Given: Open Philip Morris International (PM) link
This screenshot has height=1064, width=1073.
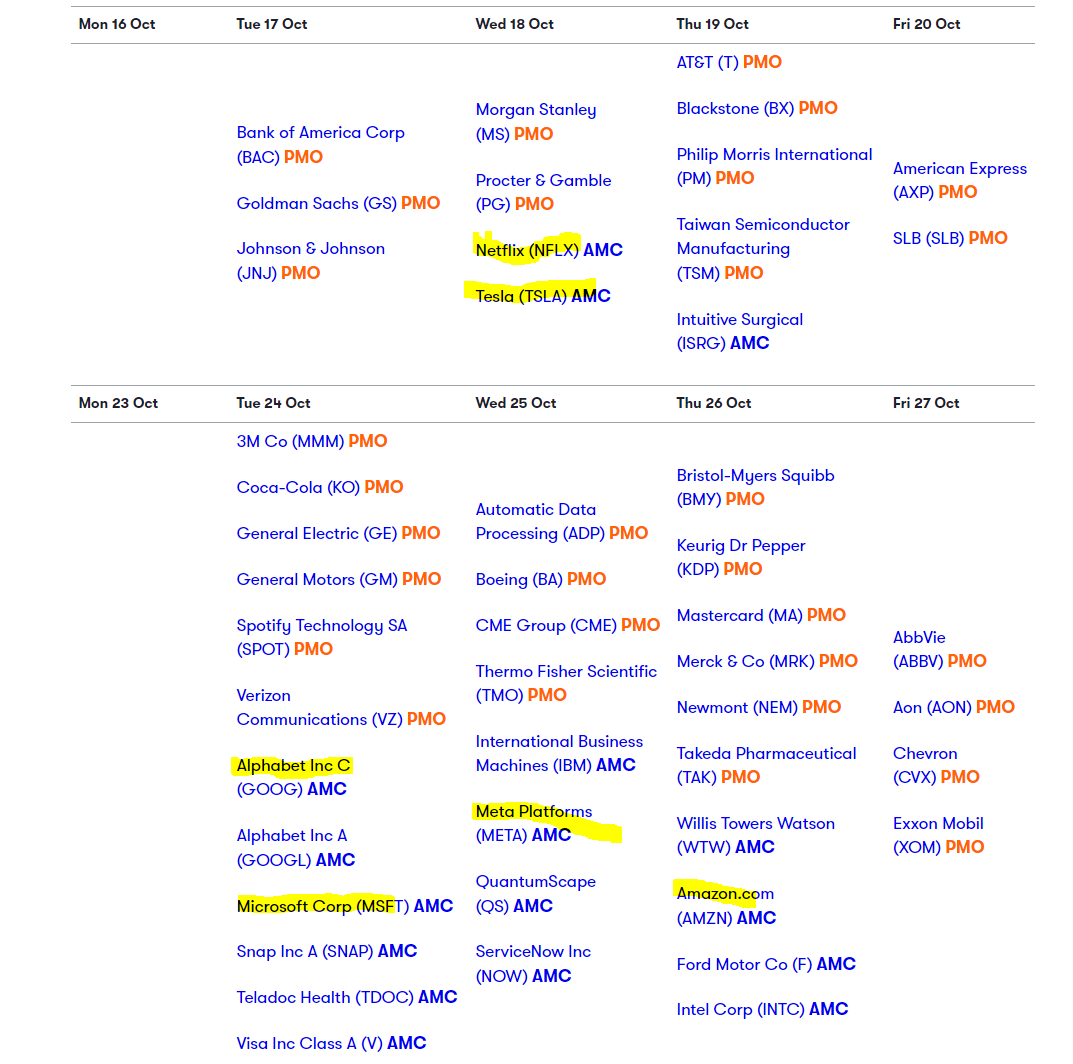Looking at the screenshot, I should (774, 166).
